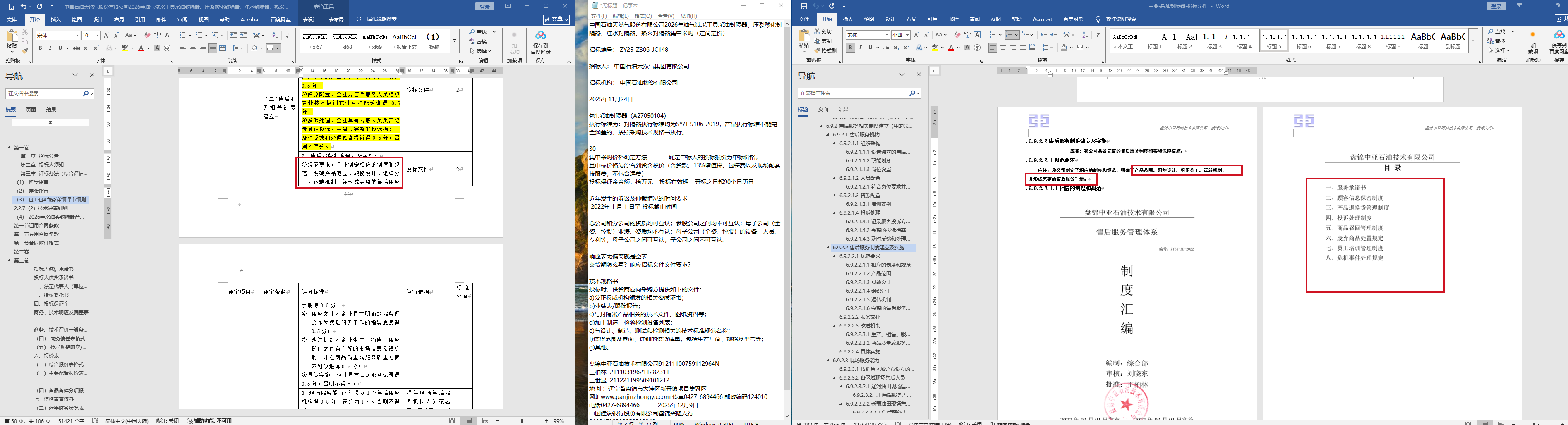The width and height of the screenshot is (1568, 425).
Task: Open Notepad 格式(O) menu
Action: point(643,16)
